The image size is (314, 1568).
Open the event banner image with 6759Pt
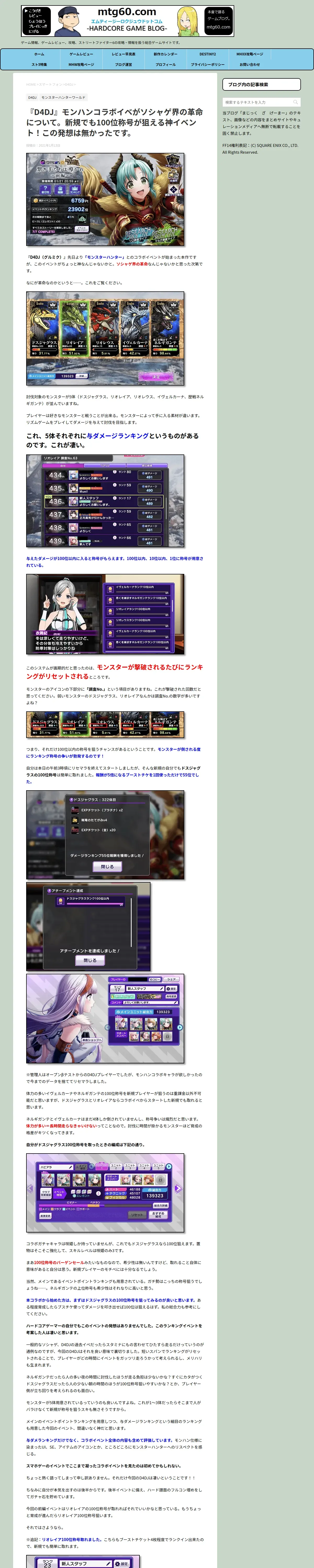point(105,199)
